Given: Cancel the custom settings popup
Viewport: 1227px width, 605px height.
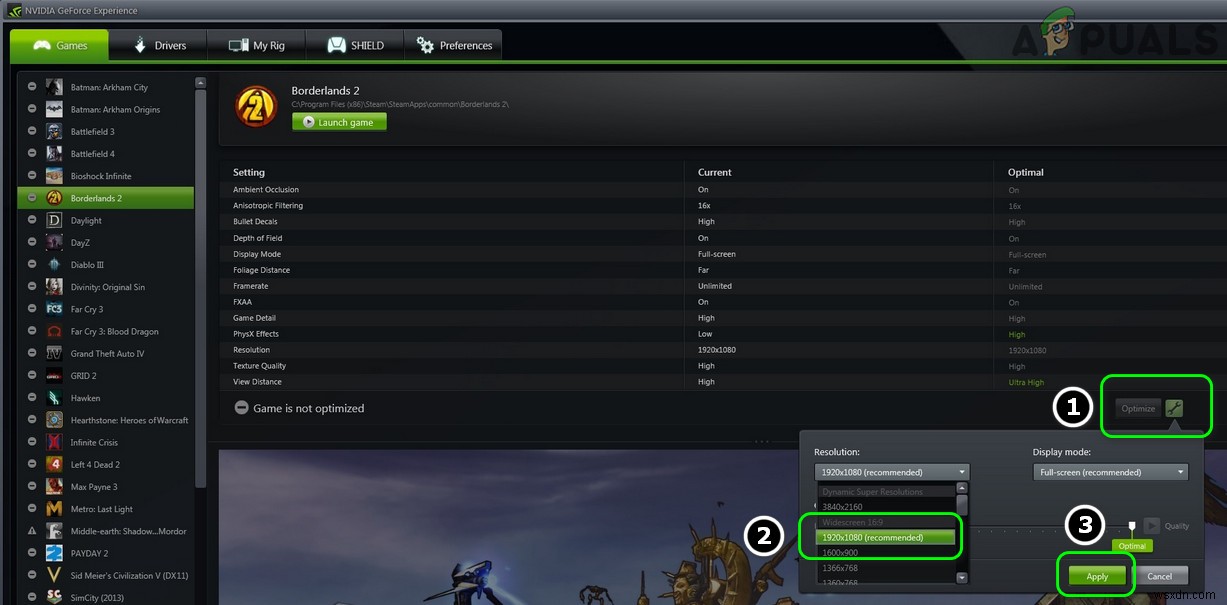Looking at the screenshot, I should coord(1159,576).
